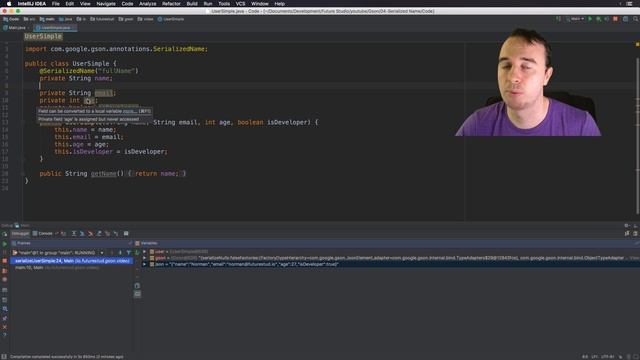Click the Code breadcrumb in navigation bar
The image size is (640, 360).
(x=11, y=19)
